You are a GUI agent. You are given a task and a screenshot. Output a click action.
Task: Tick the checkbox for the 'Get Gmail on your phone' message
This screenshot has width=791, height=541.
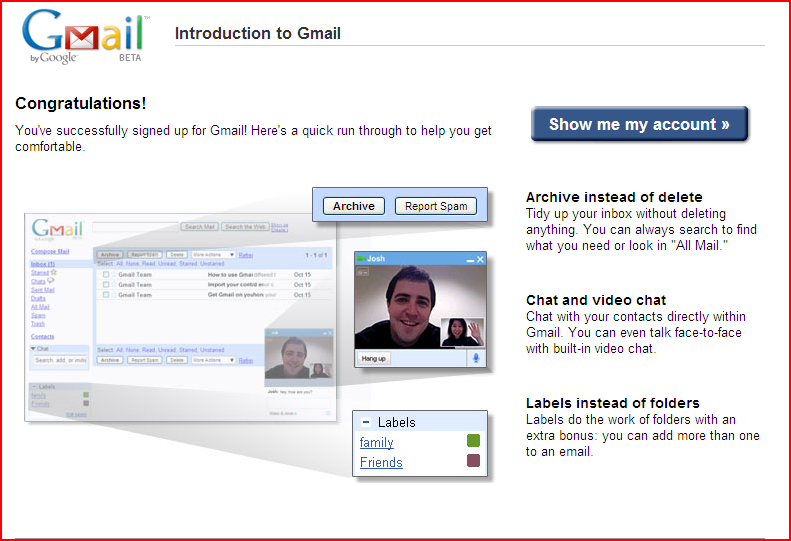[106, 295]
